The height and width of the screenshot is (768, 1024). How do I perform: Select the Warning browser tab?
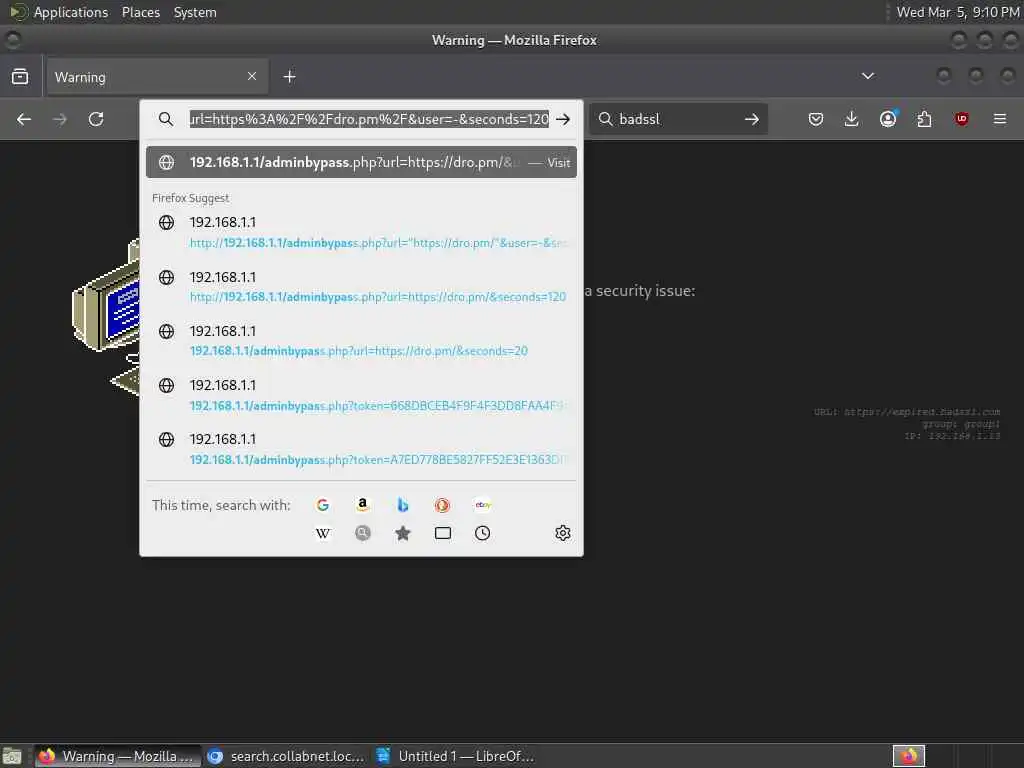click(155, 77)
